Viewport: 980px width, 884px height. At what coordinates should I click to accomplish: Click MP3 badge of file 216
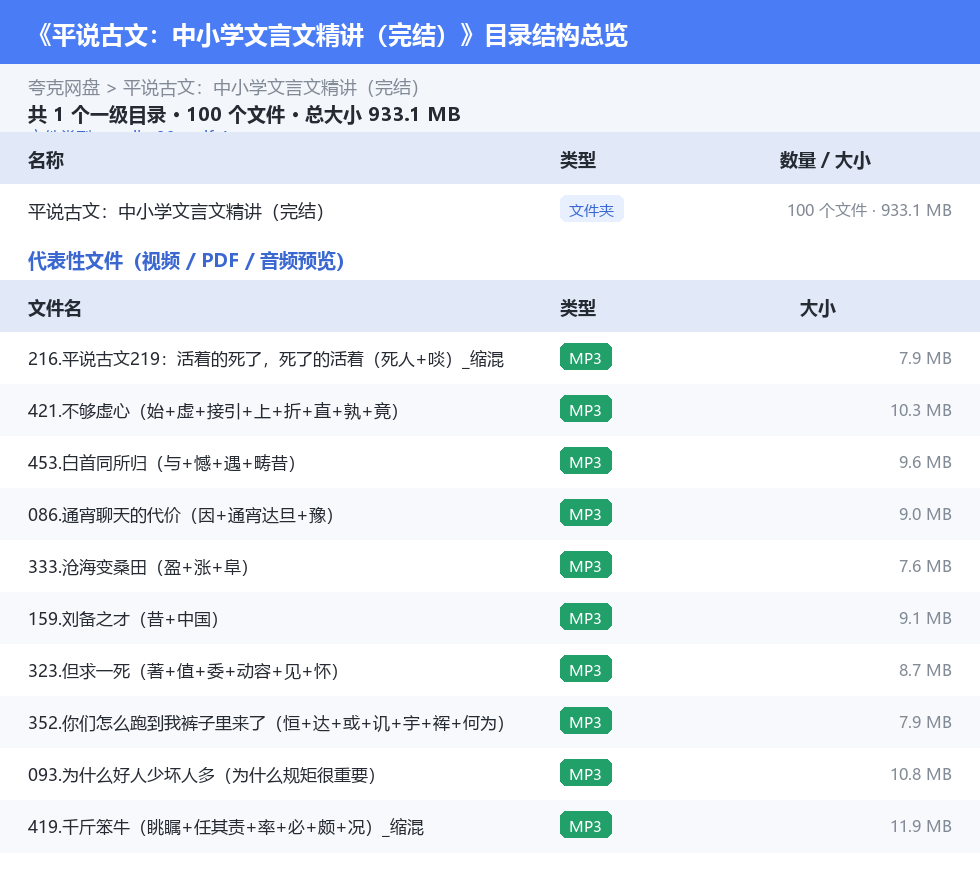pyautogui.click(x=586, y=358)
